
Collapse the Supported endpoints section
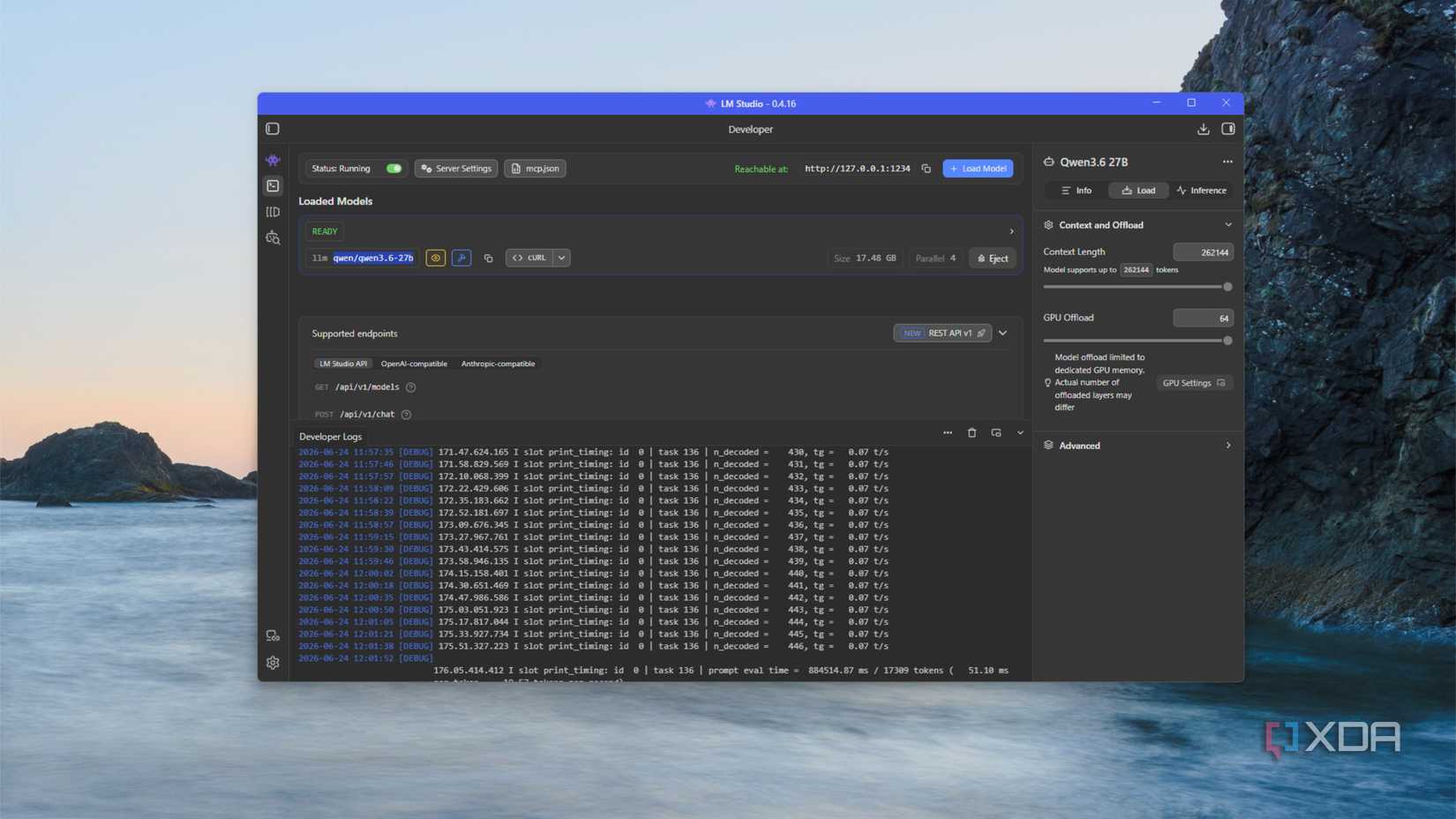[1002, 334]
